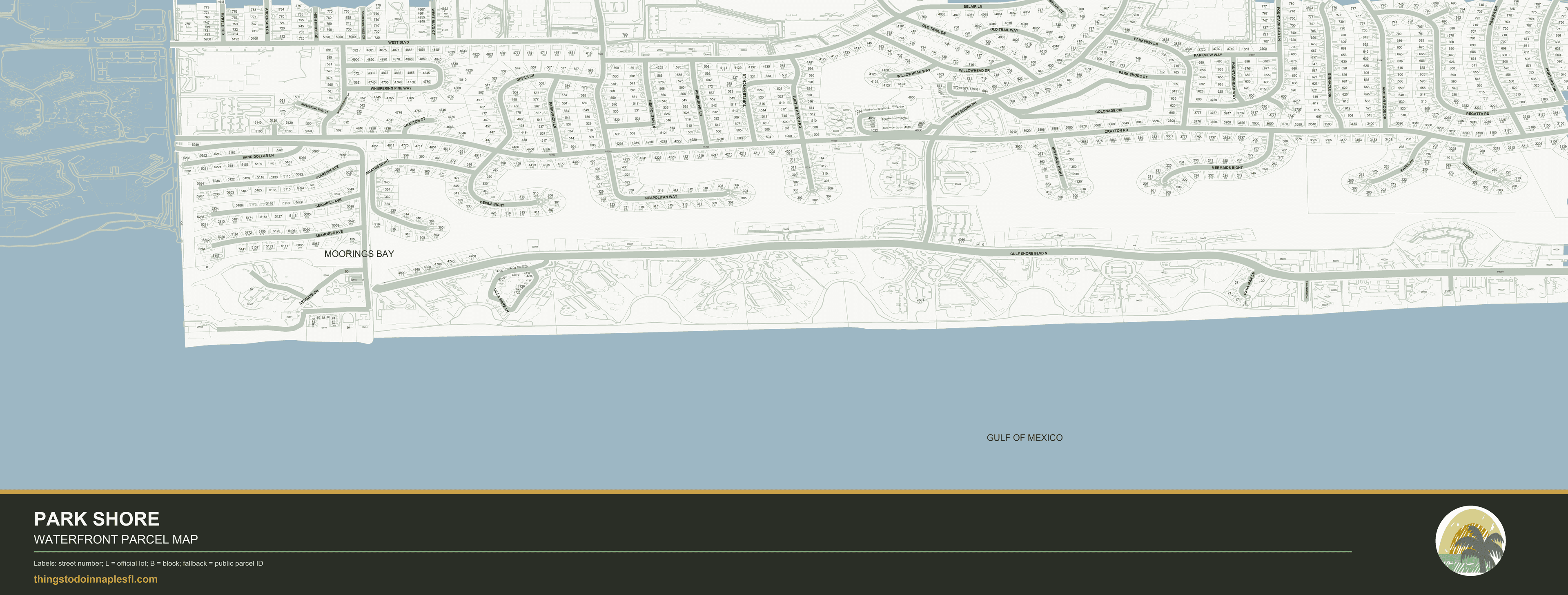Click the PARKWOOD LN street label
The image size is (1568, 595).
(x=553, y=114)
